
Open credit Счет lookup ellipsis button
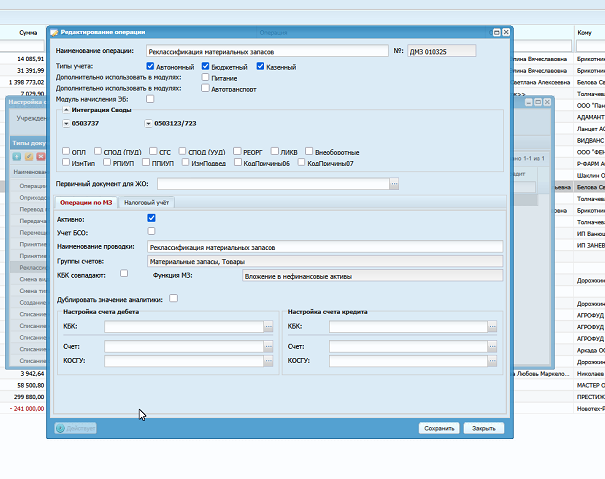492,347
